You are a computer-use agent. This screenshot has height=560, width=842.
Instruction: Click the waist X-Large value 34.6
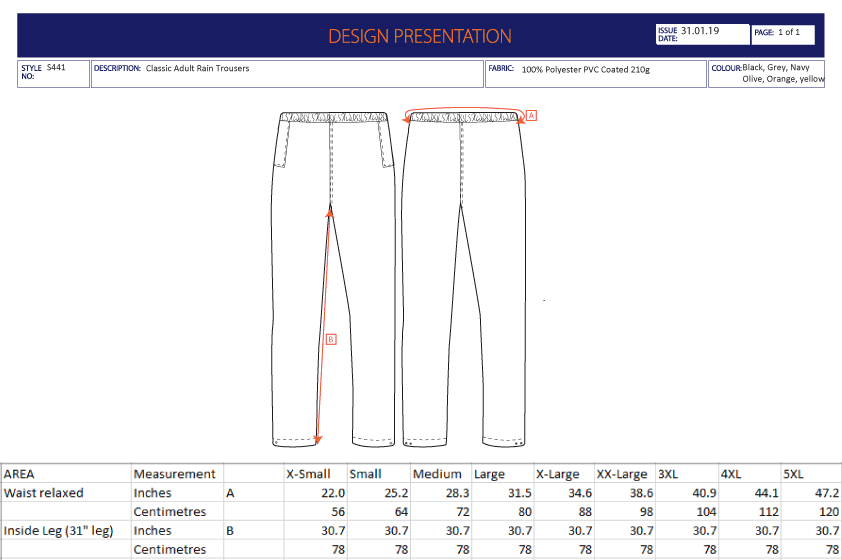[580, 493]
